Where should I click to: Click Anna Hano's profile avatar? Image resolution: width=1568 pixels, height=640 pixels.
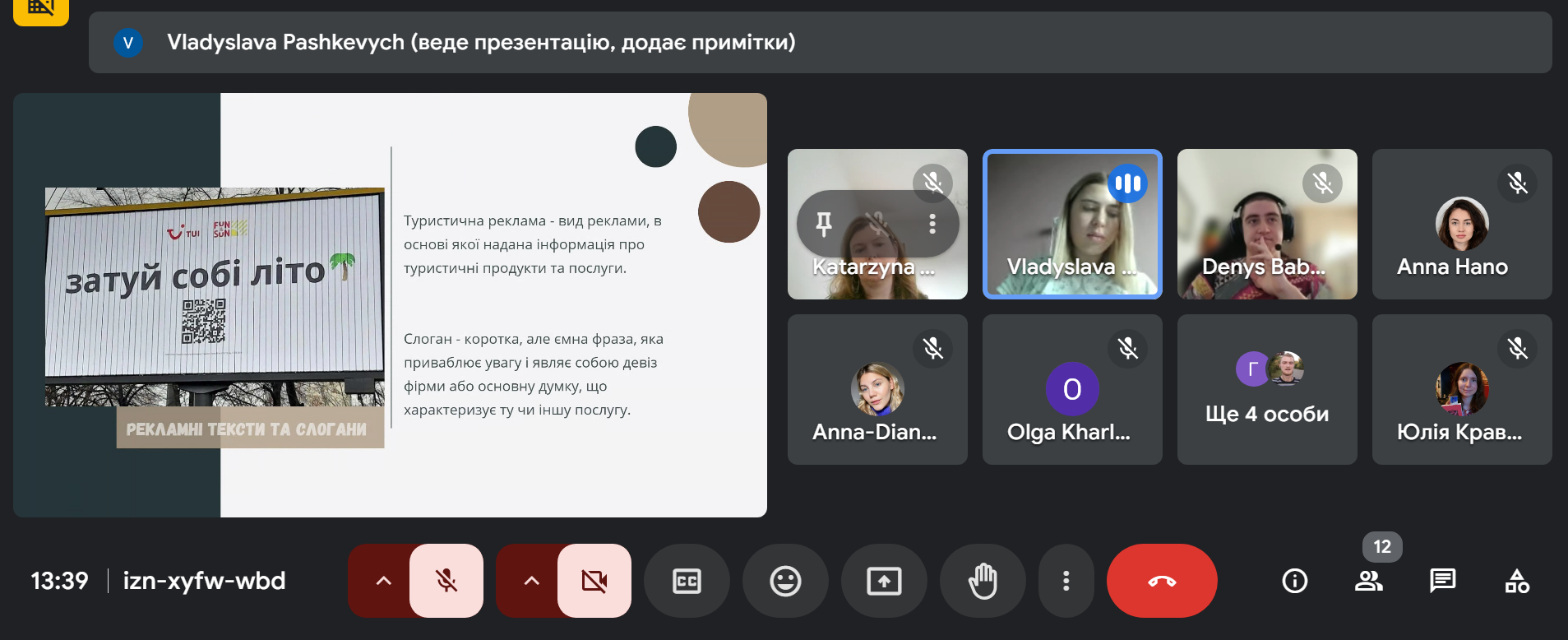[x=1462, y=224]
